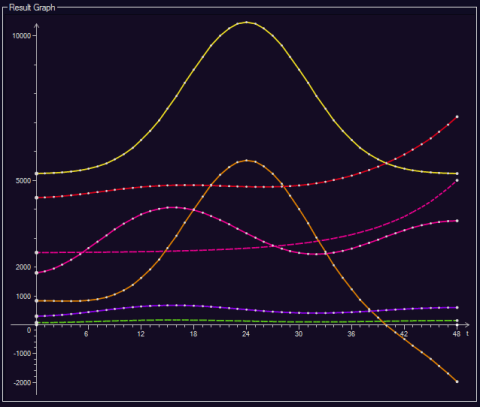
Task: Select the dashed magenta curve's endpoint at t=48
Action: [x=457, y=180]
